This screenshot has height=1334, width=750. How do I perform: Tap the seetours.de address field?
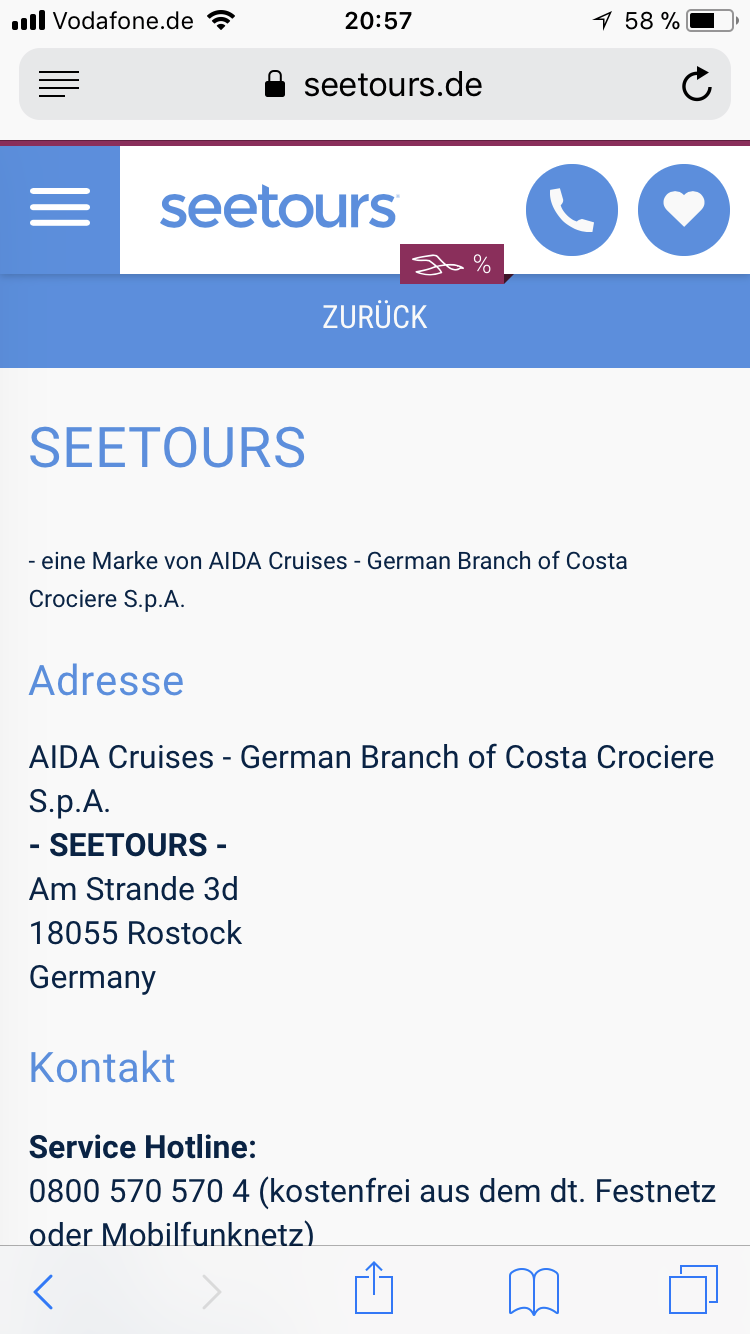click(375, 85)
